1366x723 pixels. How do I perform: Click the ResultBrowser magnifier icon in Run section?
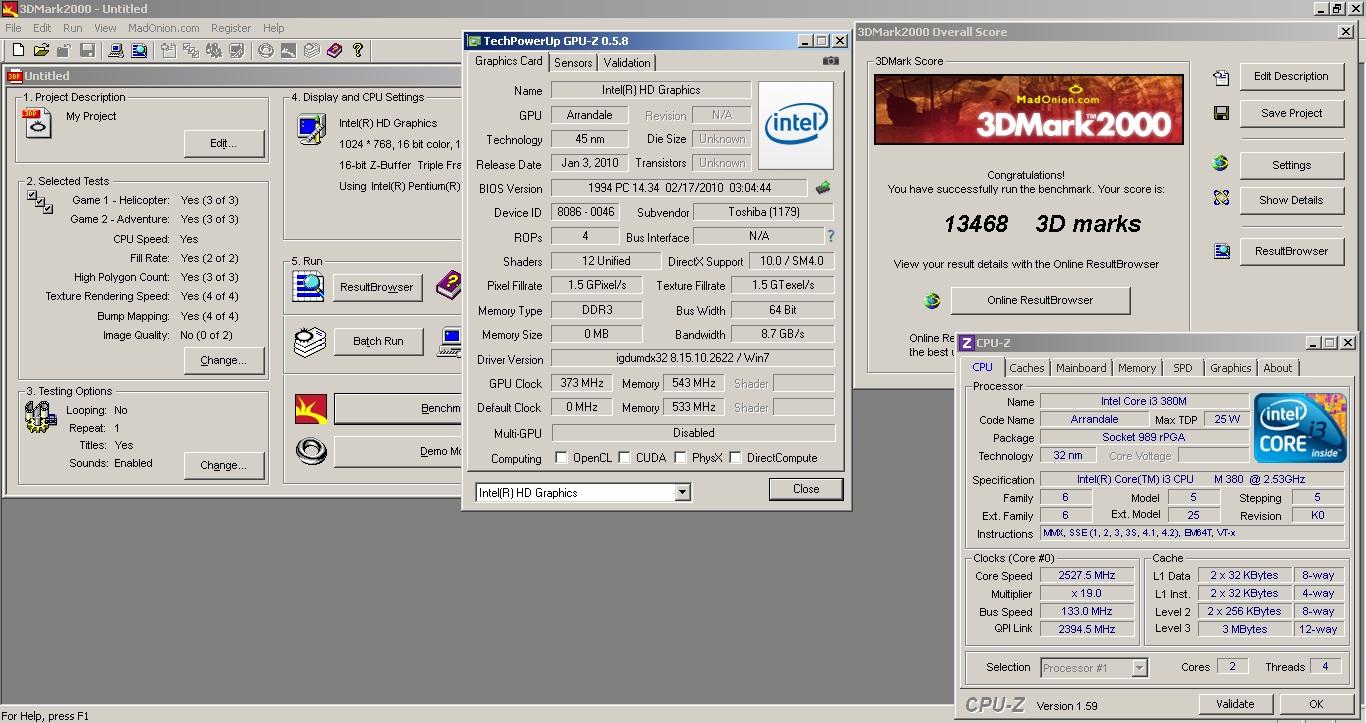click(308, 286)
